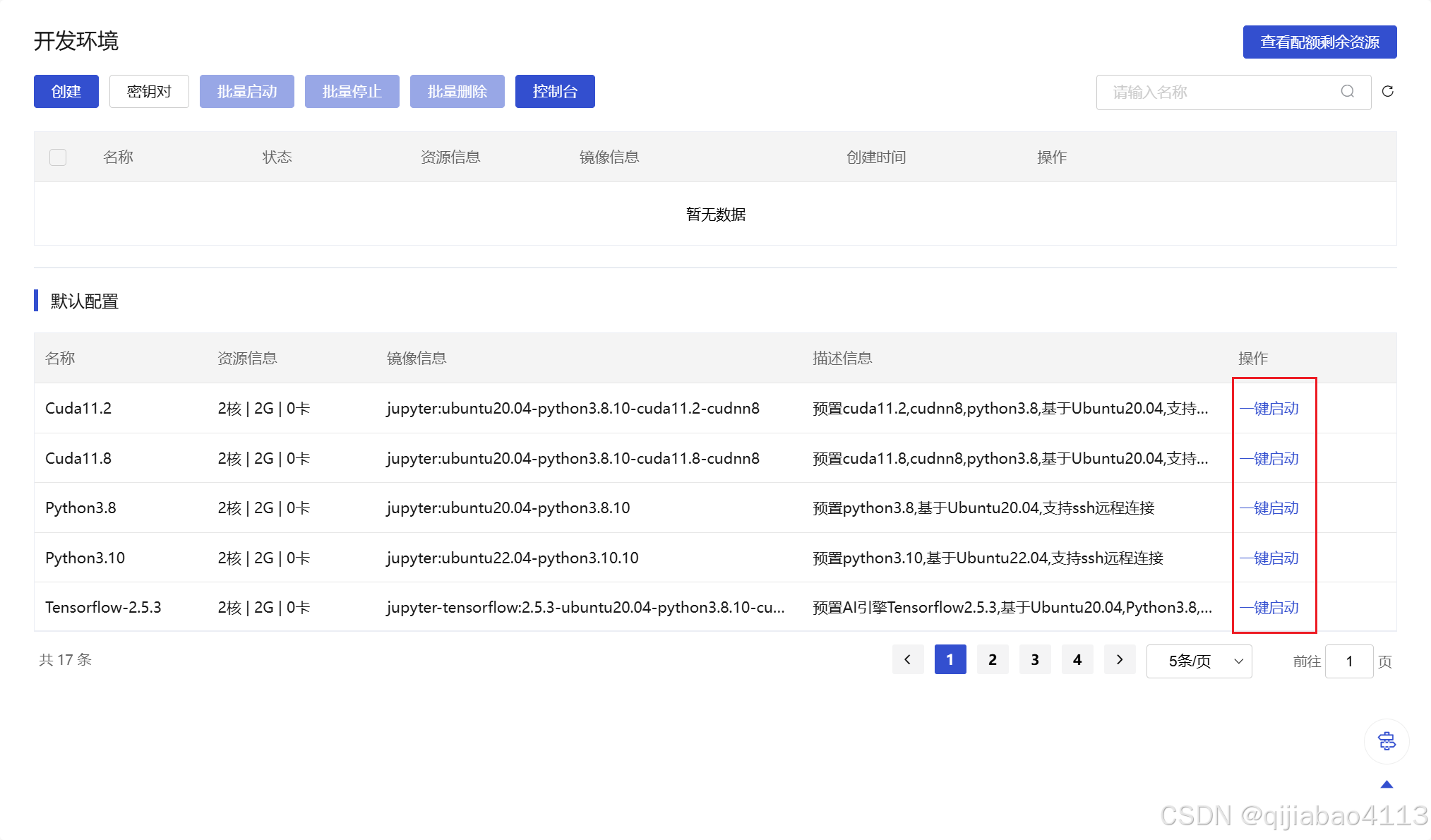Click the 创建 button
The height and width of the screenshot is (840, 1431).
(x=66, y=92)
